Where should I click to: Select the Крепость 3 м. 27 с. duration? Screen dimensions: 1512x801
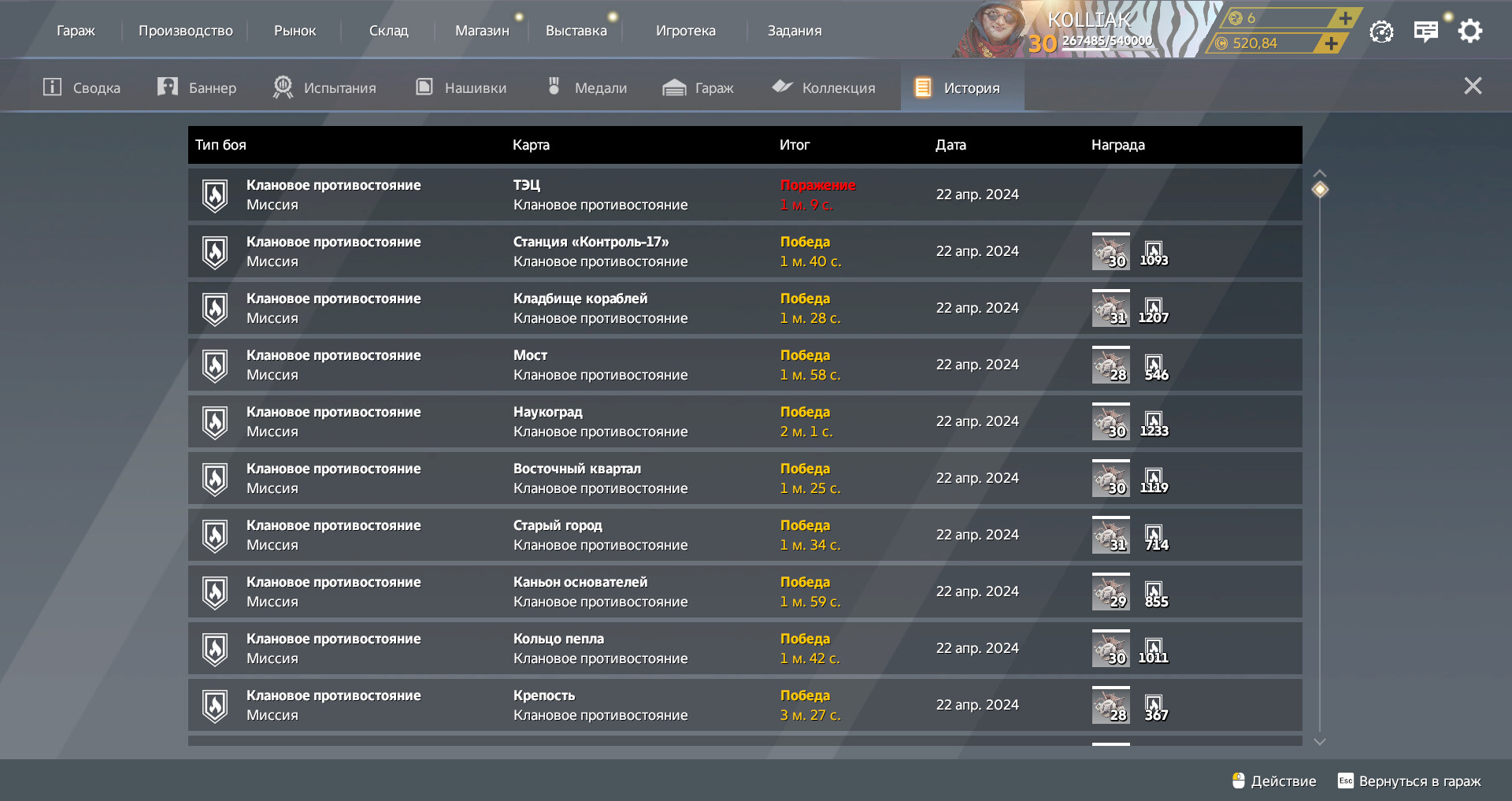(x=810, y=715)
